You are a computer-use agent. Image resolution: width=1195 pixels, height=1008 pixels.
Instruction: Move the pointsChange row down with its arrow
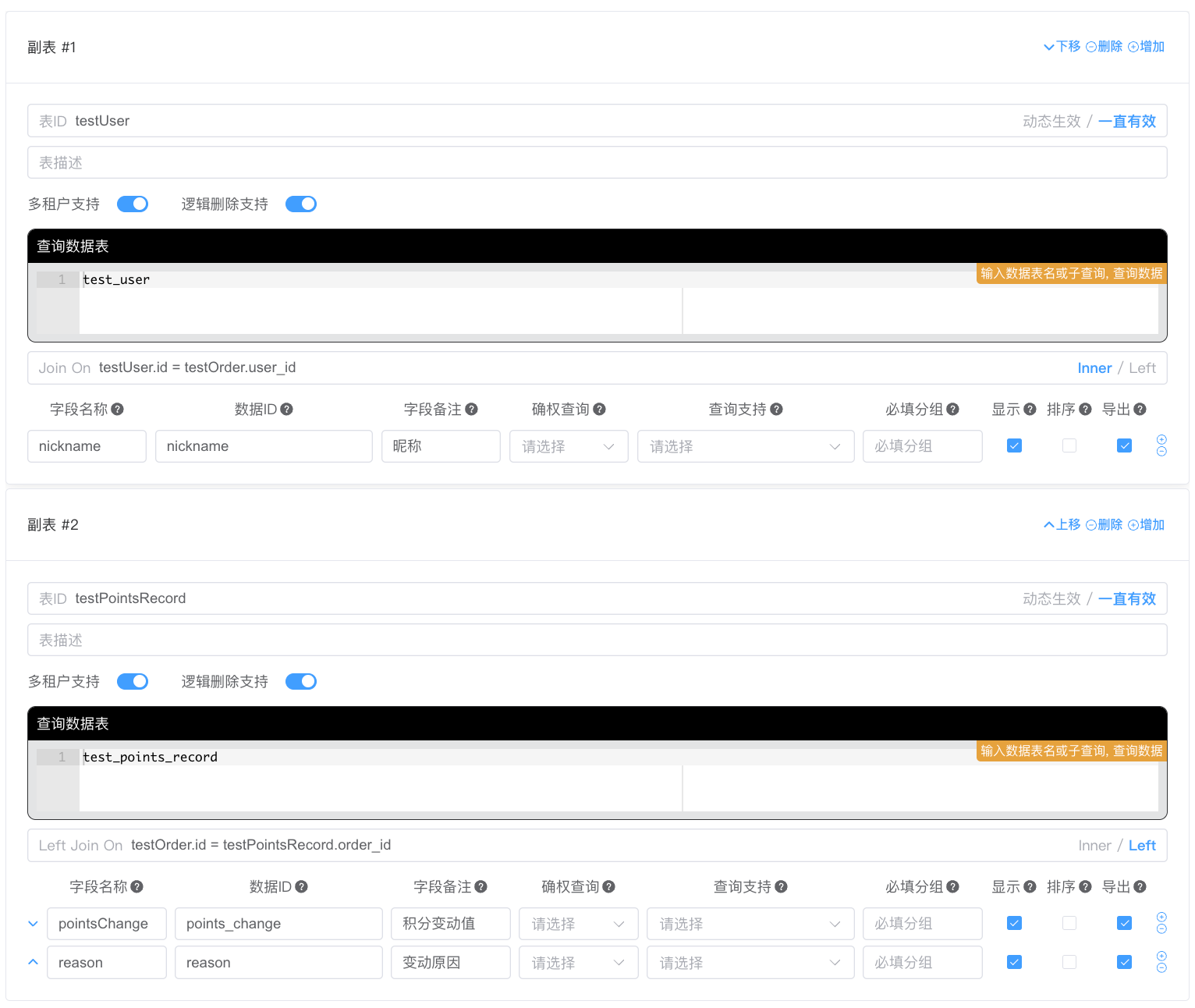tap(33, 924)
